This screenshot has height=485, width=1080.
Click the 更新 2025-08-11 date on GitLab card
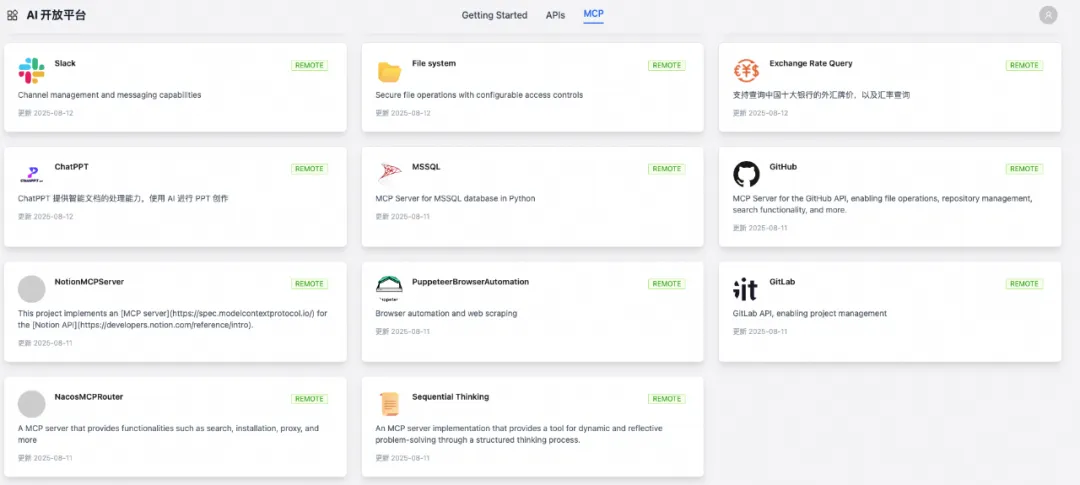click(x=760, y=331)
